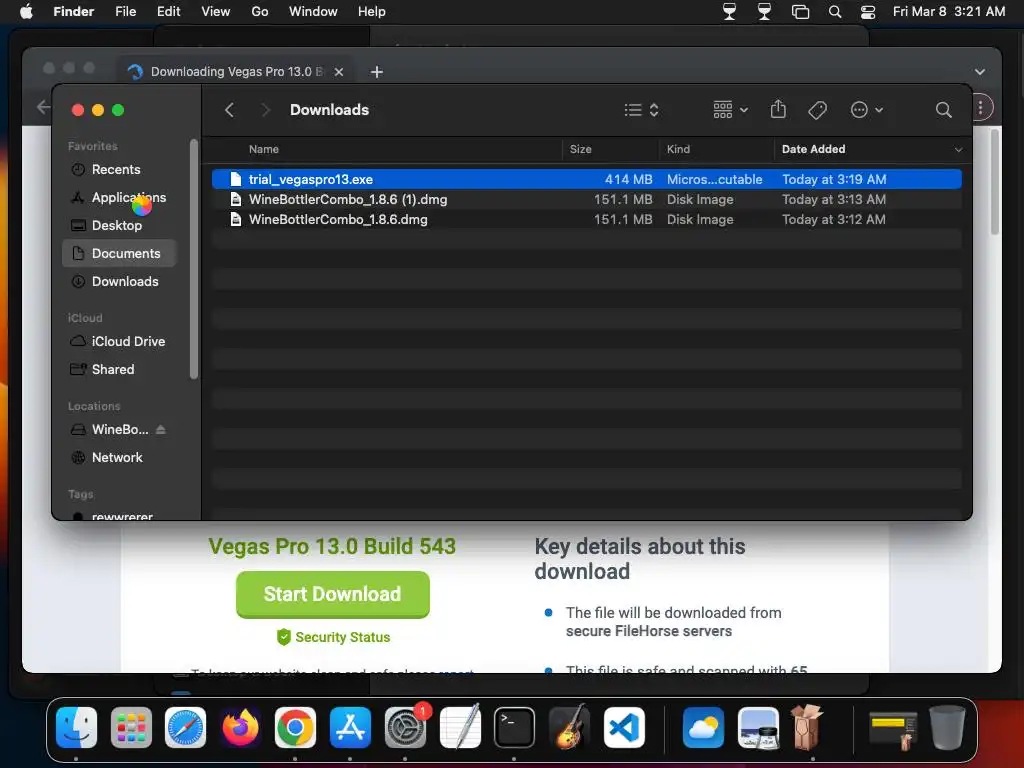Open Desktop in the Finder sidebar
Screen dimensions: 1024x768
(x=119, y=225)
